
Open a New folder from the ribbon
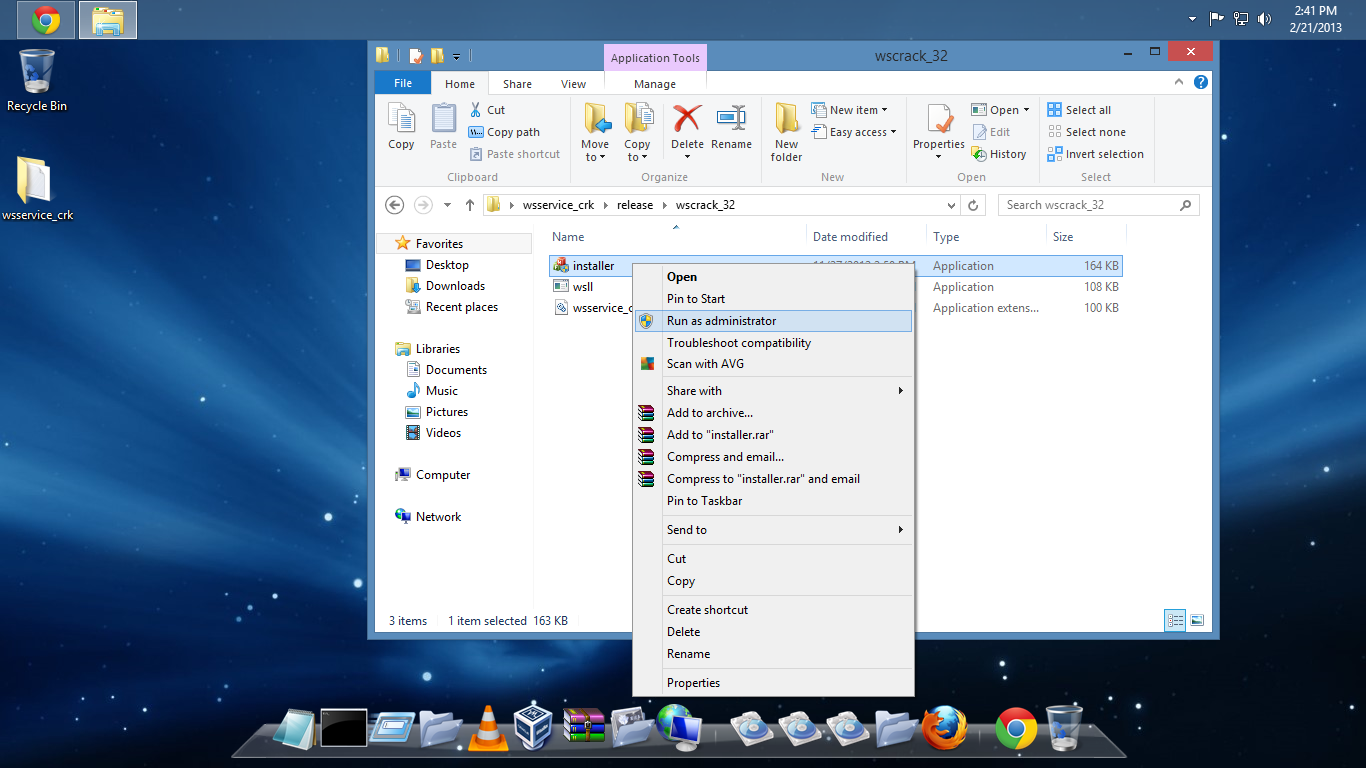[786, 131]
